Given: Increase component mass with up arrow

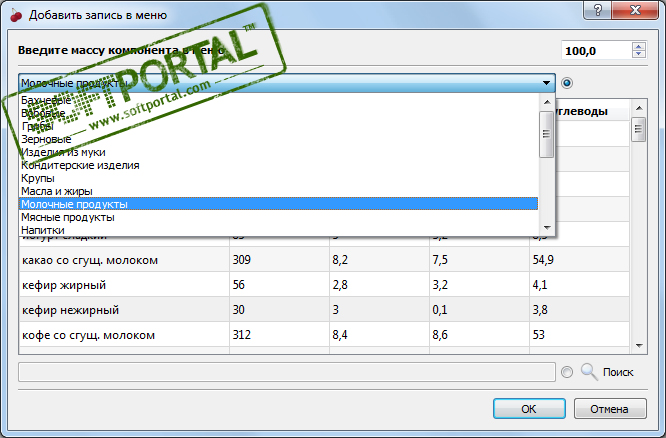Looking at the screenshot, I should tap(638, 45).
